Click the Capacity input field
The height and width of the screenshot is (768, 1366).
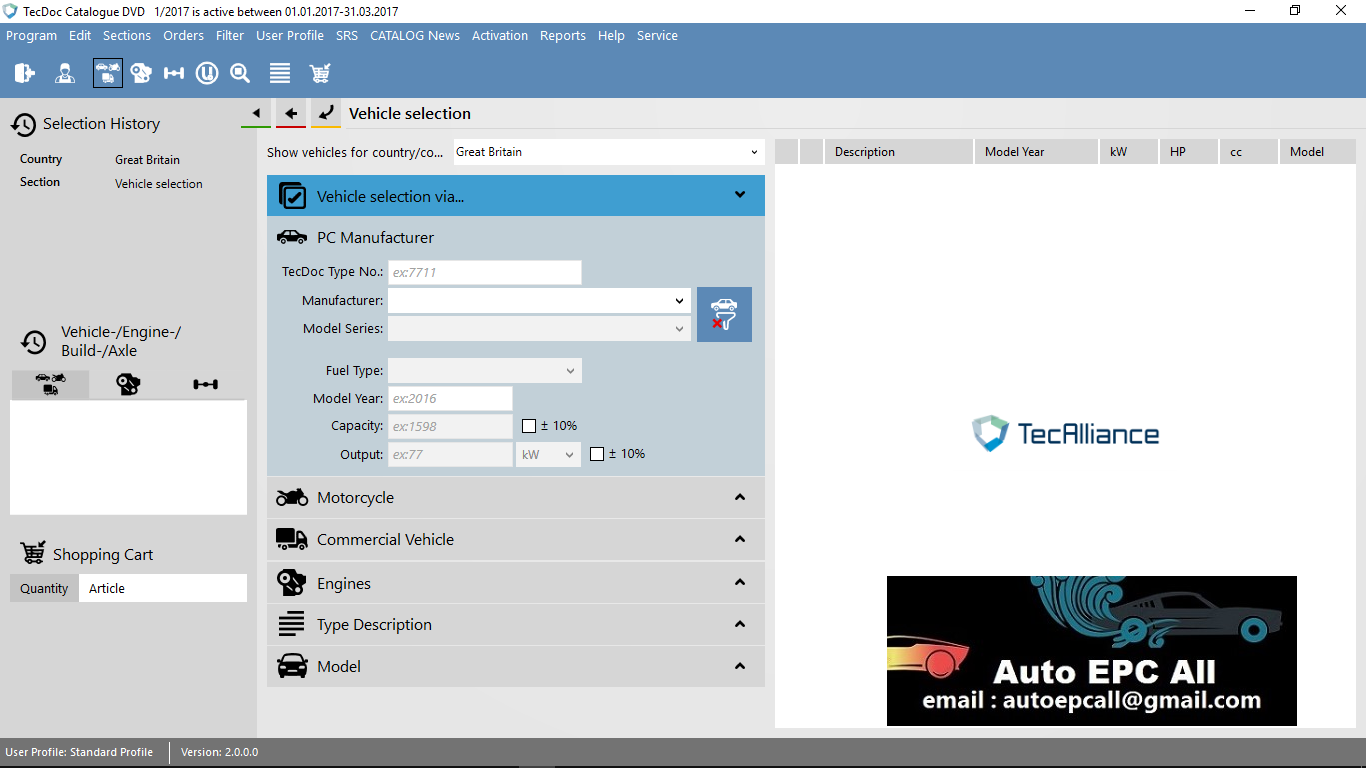click(x=450, y=426)
